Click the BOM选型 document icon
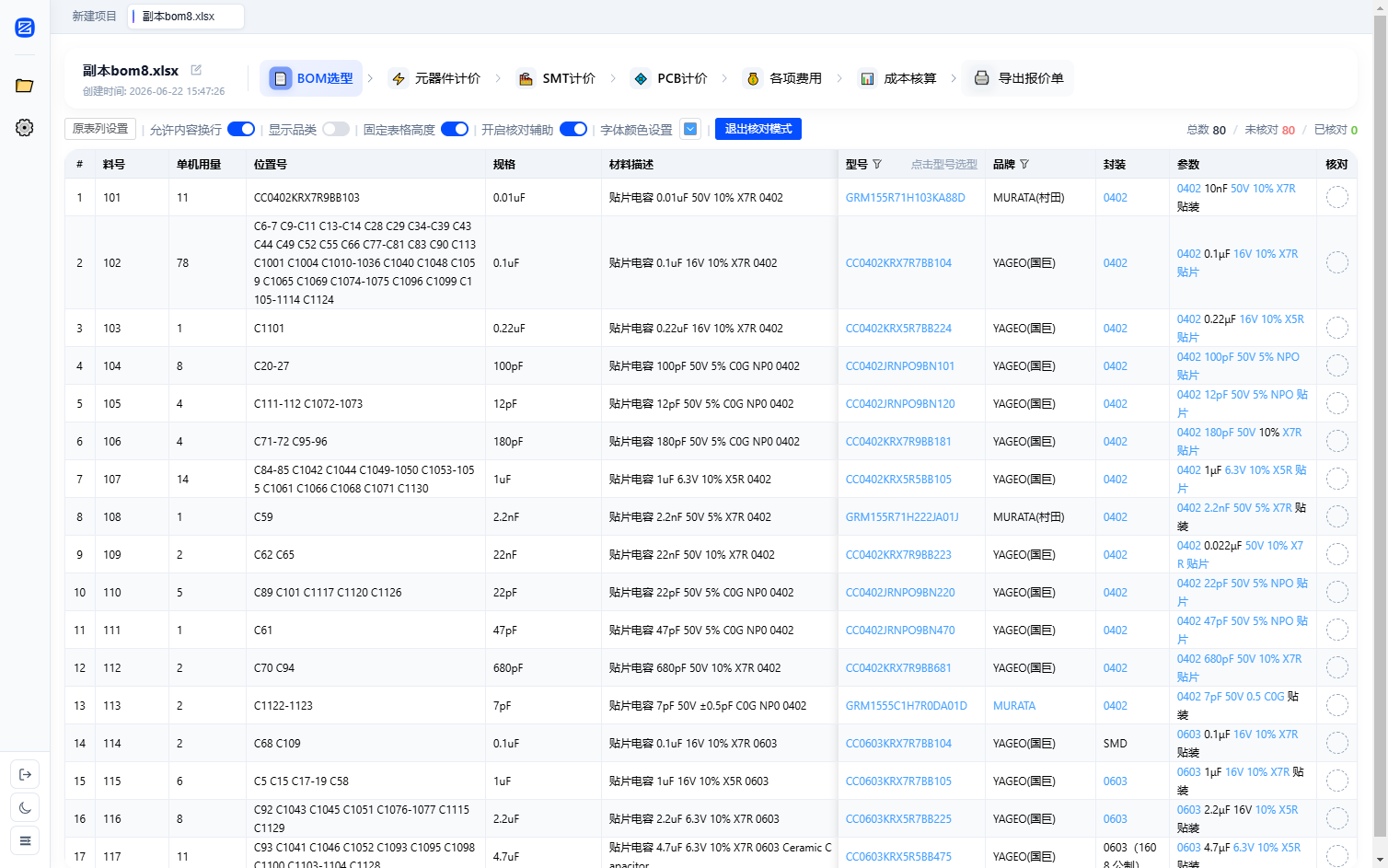1388x868 pixels. click(x=281, y=78)
